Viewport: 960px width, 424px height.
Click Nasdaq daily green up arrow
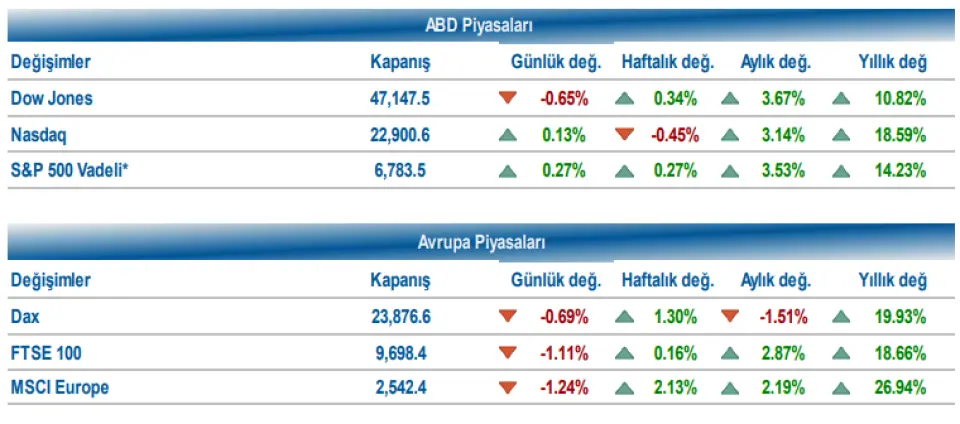pyautogui.click(x=508, y=134)
